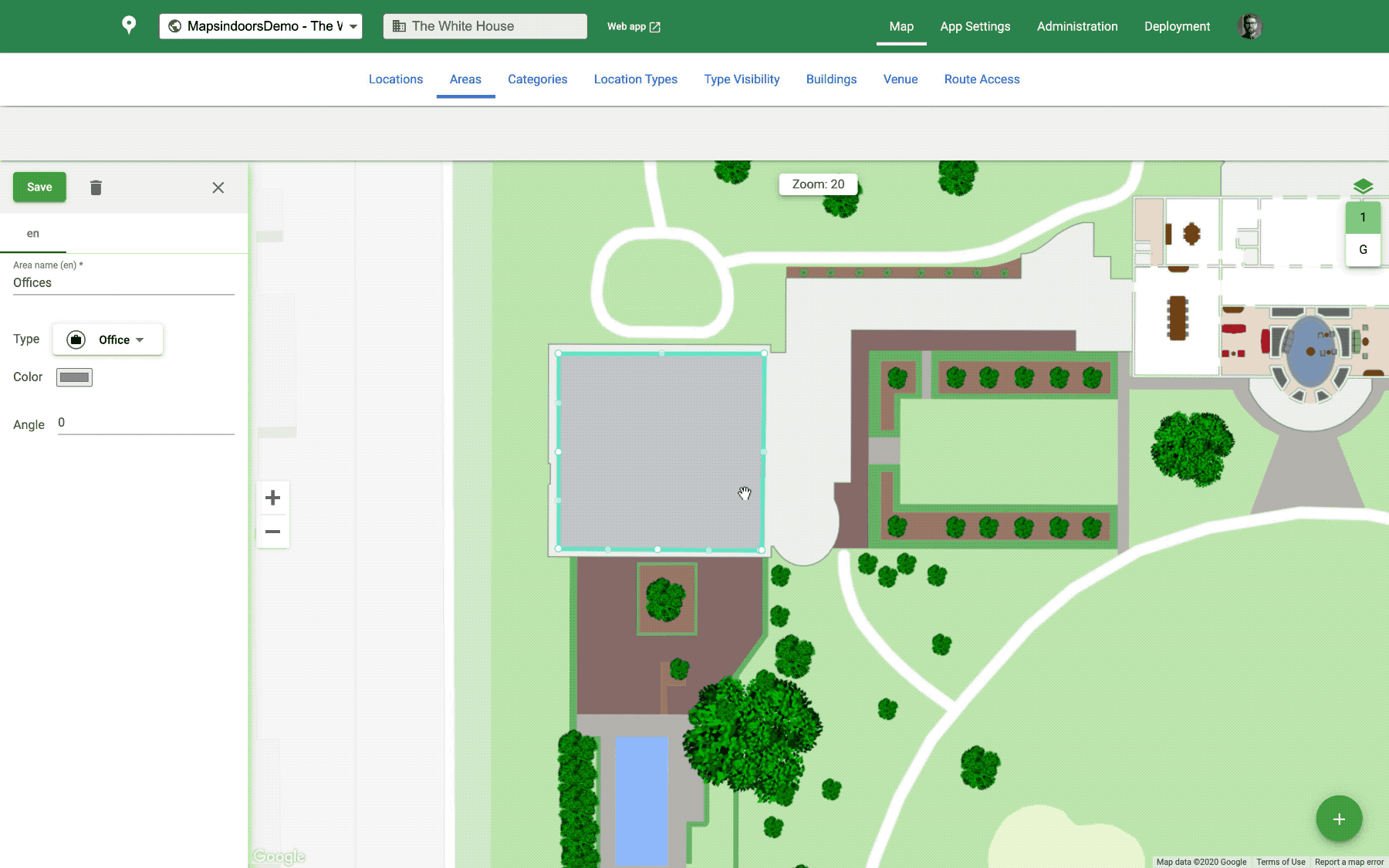This screenshot has width=1389, height=868.
Task: Open The White House venue selector
Action: coord(485,26)
